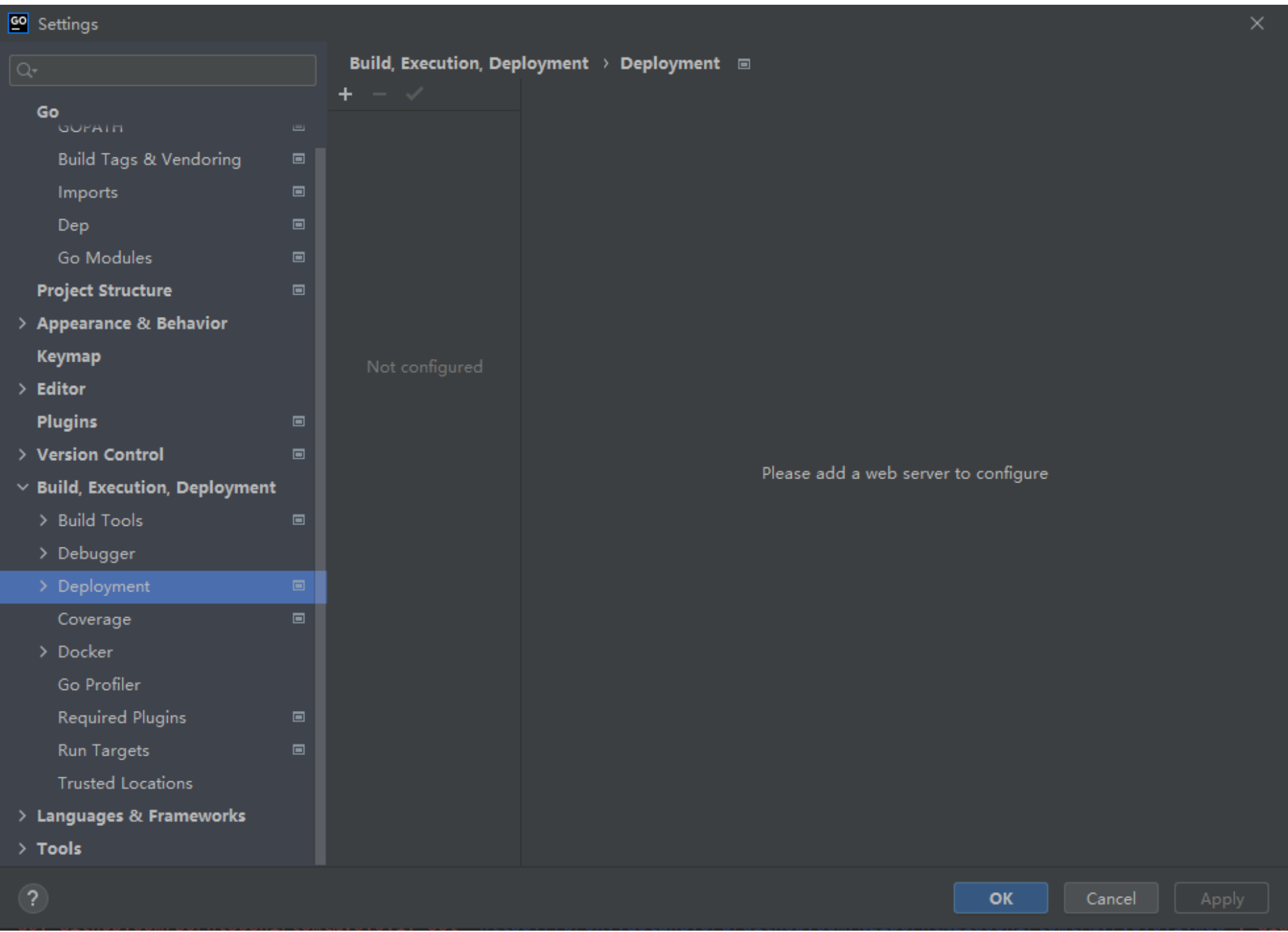Select Go Profiler settings
1288x932 pixels.
99,685
